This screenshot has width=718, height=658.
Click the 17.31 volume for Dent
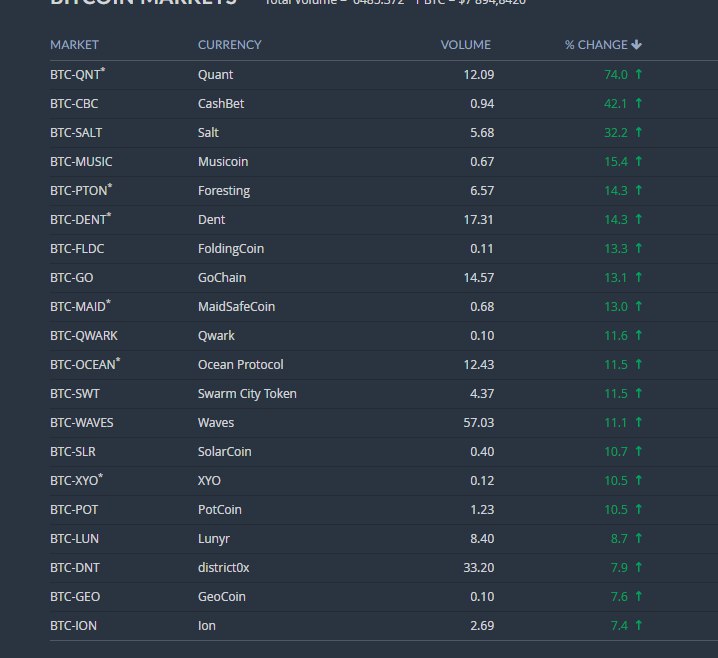[479, 220]
